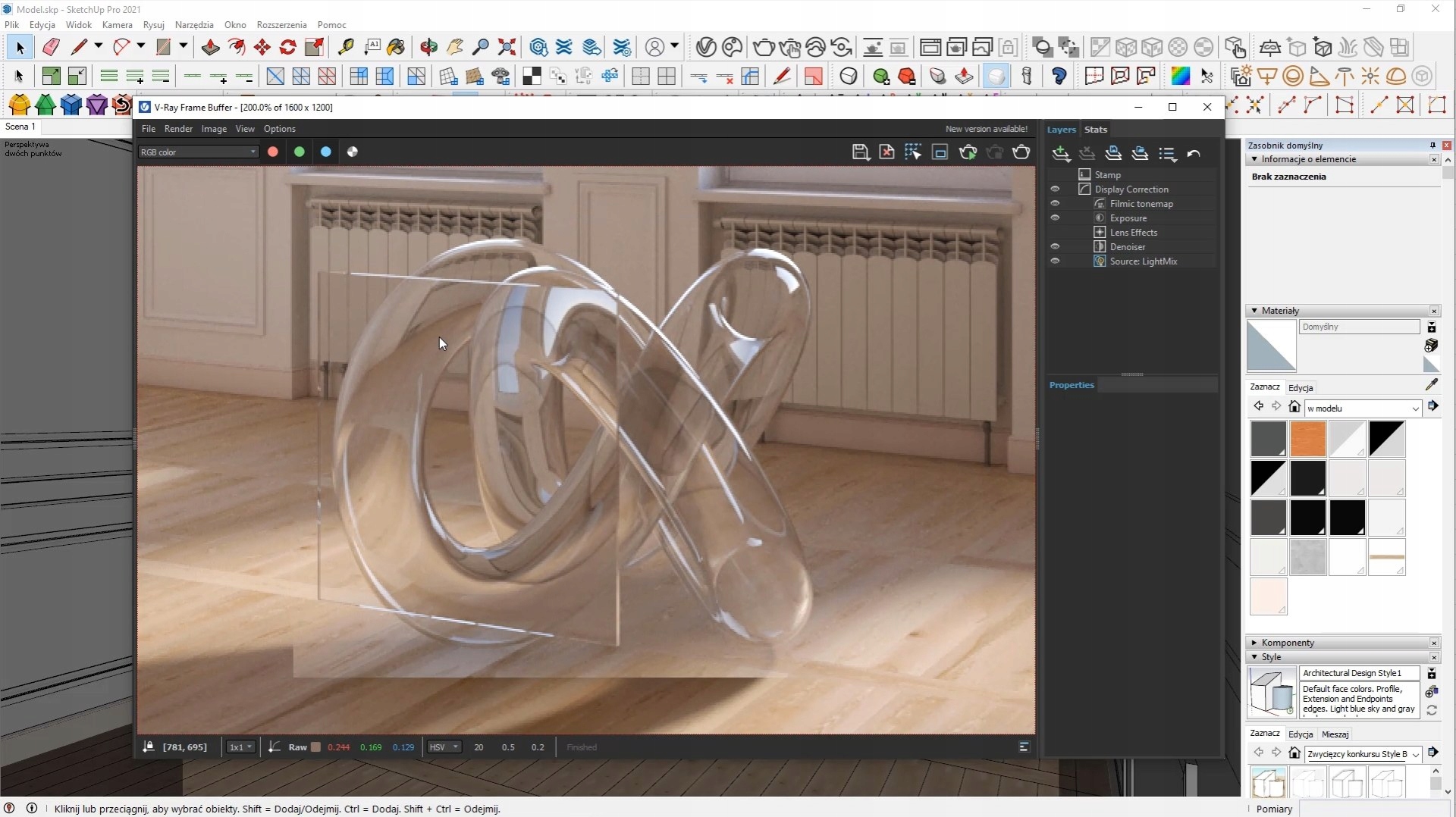Image resolution: width=1456 pixels, height=817 pixels.
Task: Start the render with the teapot icon
Action: [x=1021, y=152]
